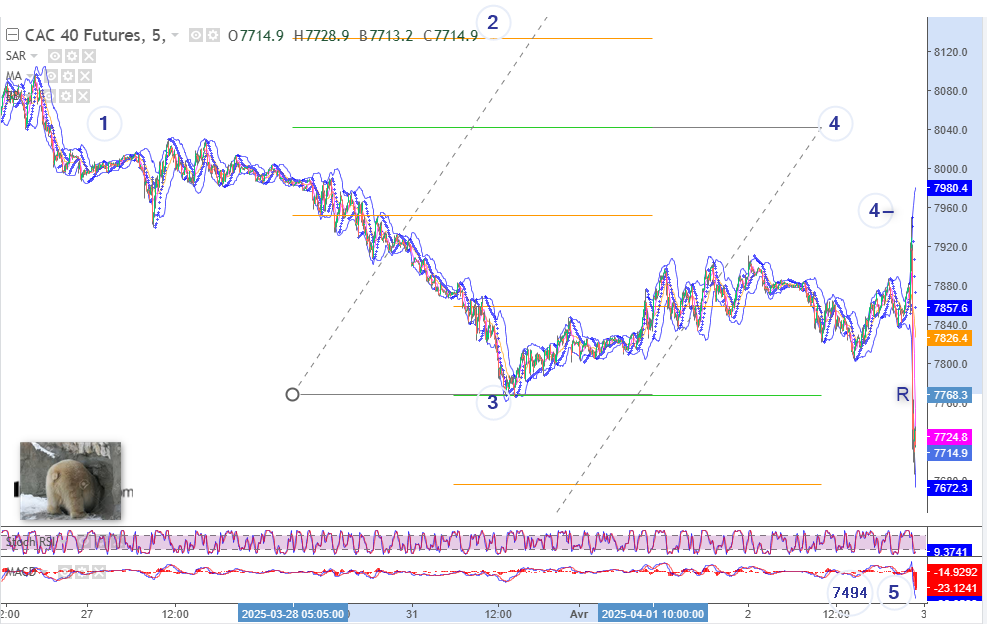Click the 27 date label on time axis

[87, 614]
